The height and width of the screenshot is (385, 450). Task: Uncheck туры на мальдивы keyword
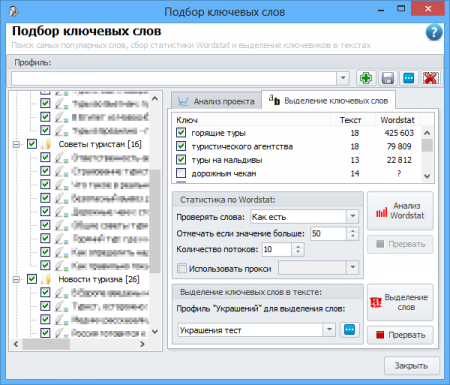181,159
